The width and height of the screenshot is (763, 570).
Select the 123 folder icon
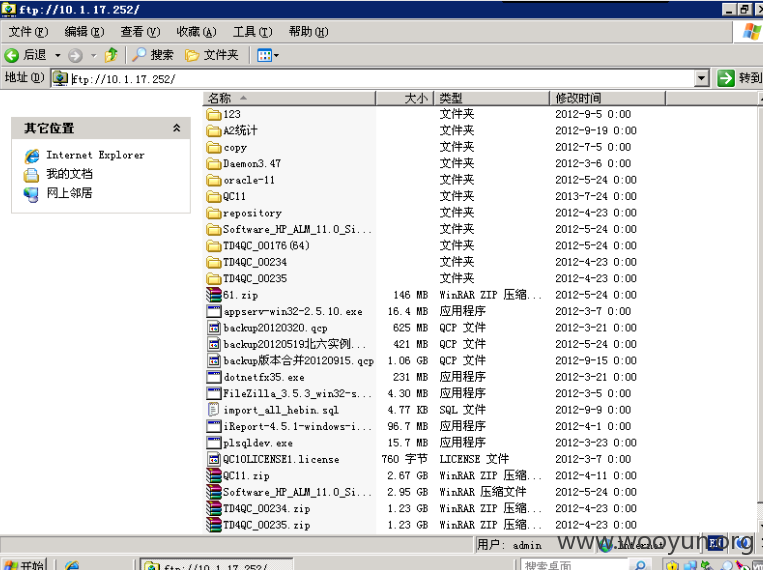(214, 114)
